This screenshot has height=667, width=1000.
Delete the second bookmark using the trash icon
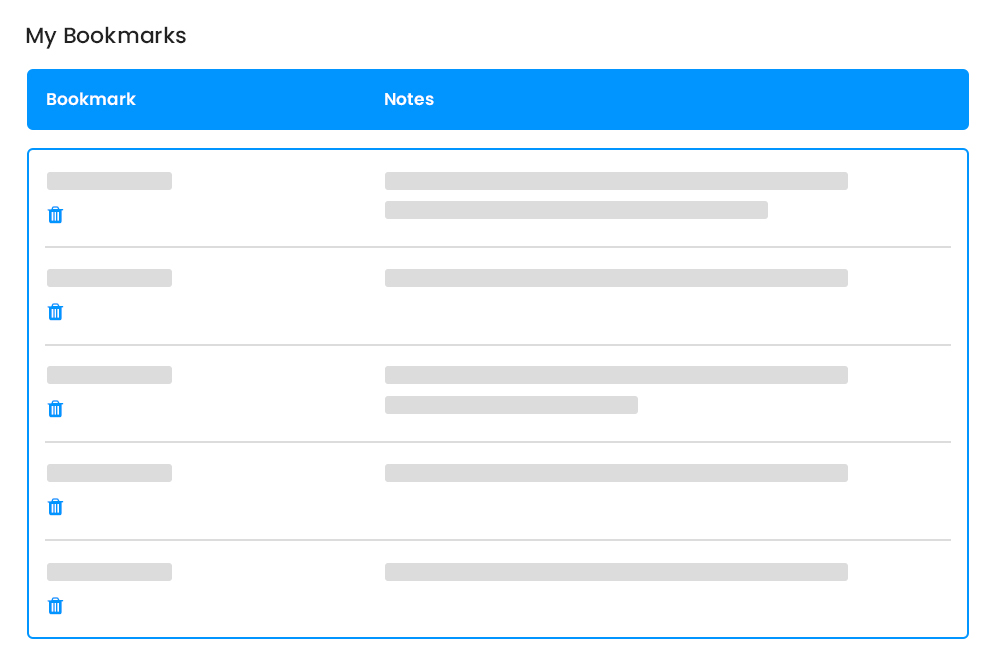click(55, 311)
